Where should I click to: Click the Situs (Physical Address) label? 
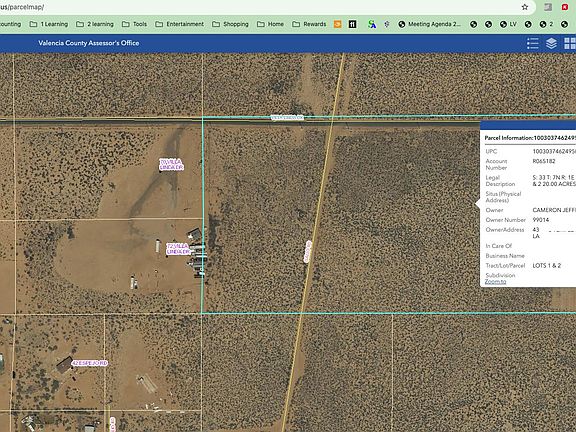503,197
